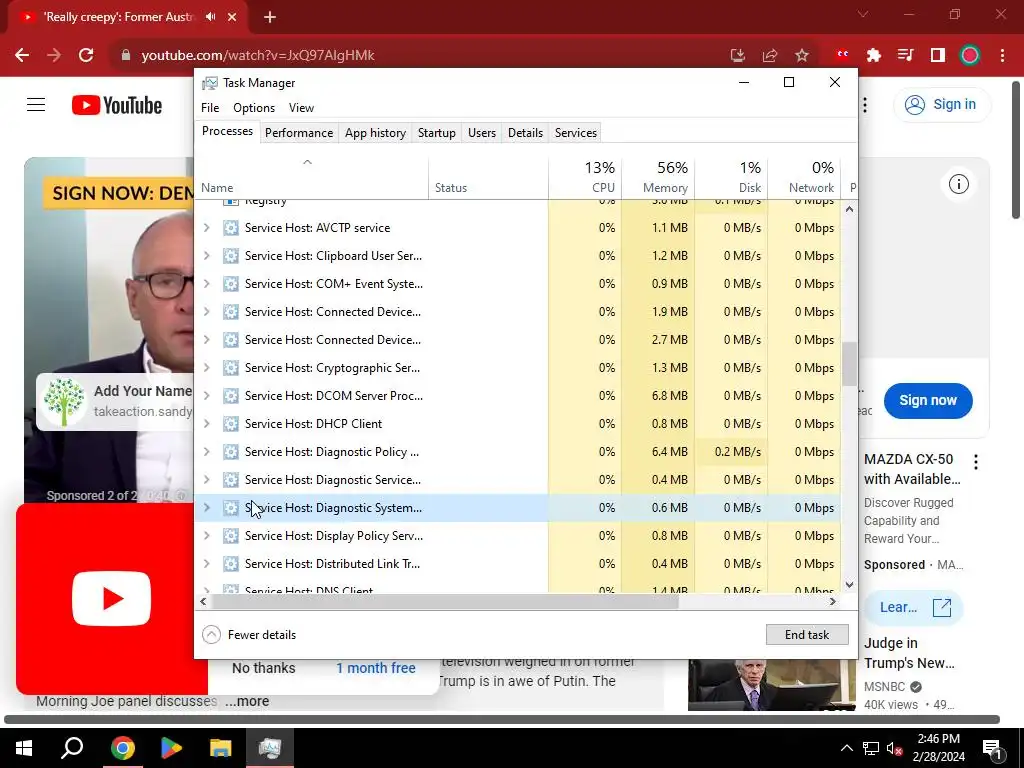Viewport: 1024px width, 768px height.
Task: Open ad info circle icon
Action: pos(959,184)
